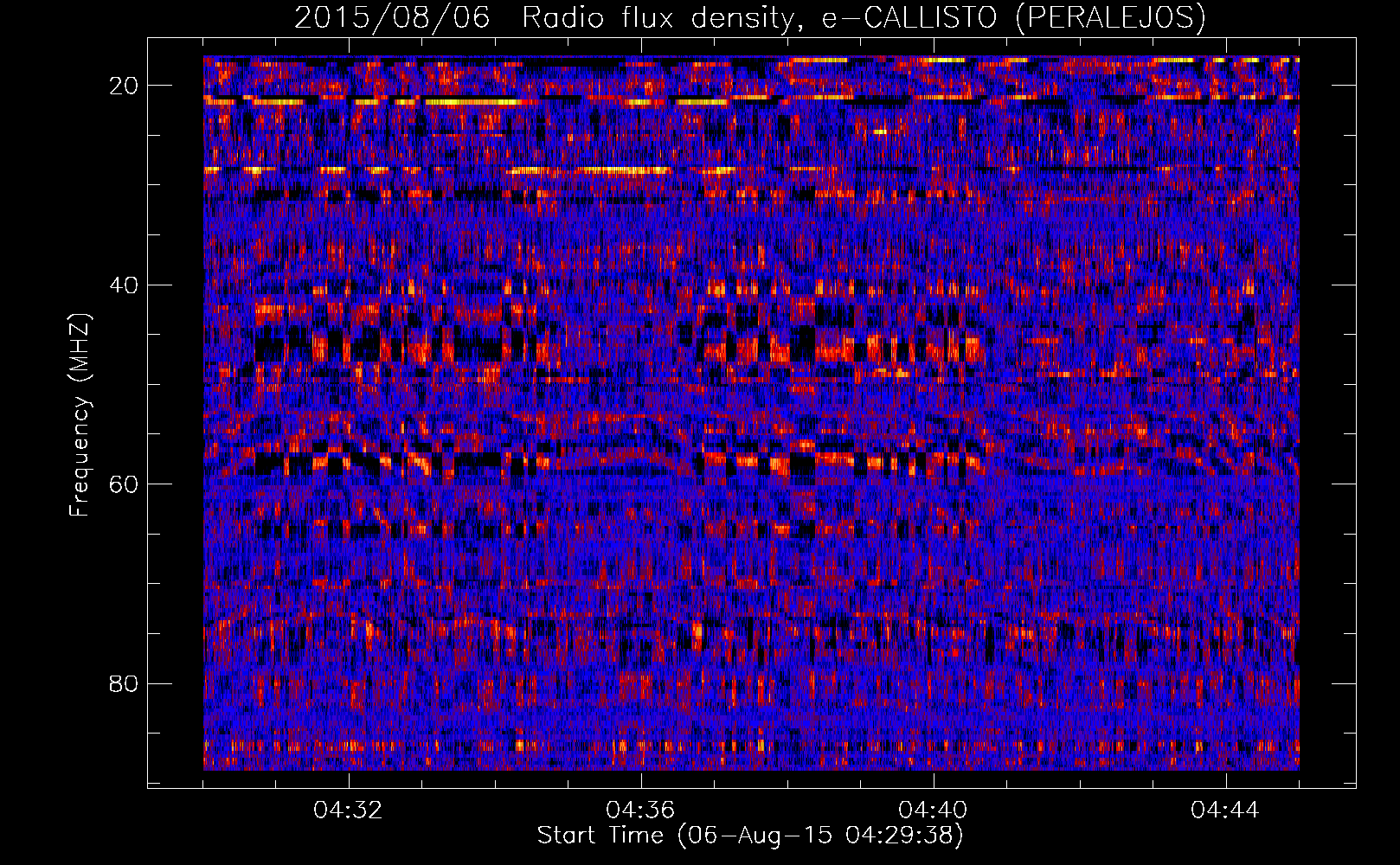The width and height of the screenshot is (1400, 865).
Task: Click the "Frequency (MHZ)" axis label
Action: point(80,414)
